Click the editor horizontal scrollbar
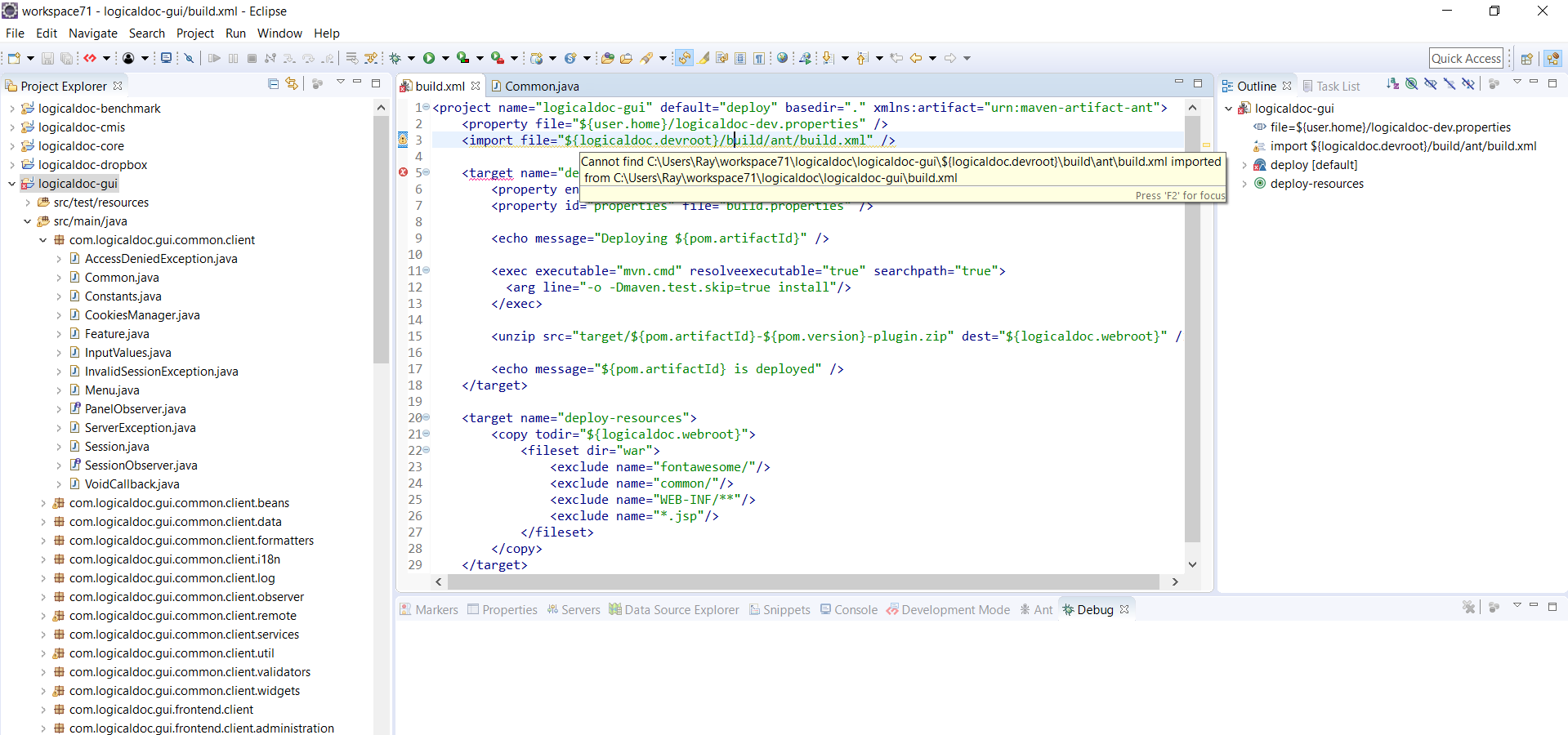 tap(803, 581)
